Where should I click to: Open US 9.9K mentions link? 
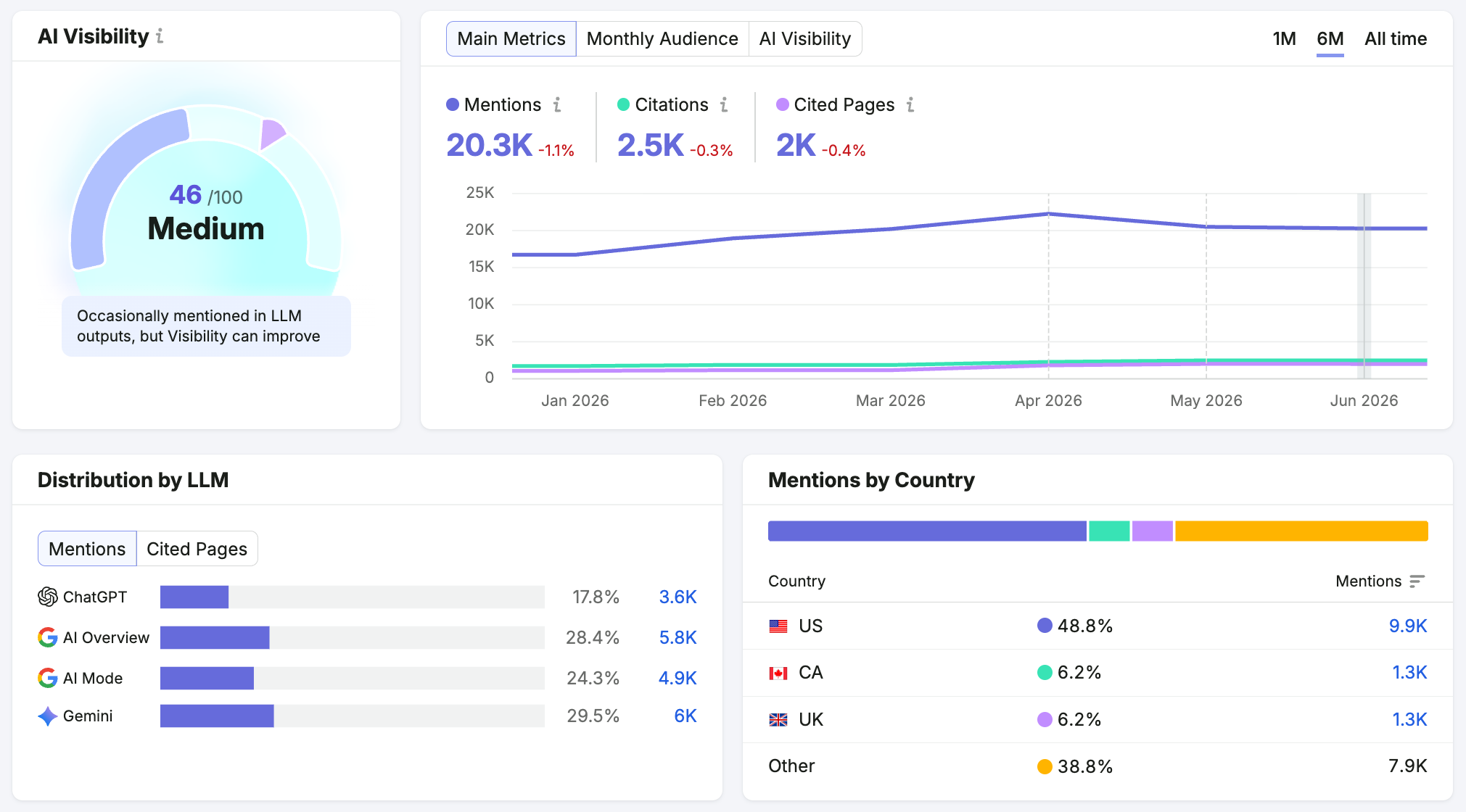(1408, 626)
